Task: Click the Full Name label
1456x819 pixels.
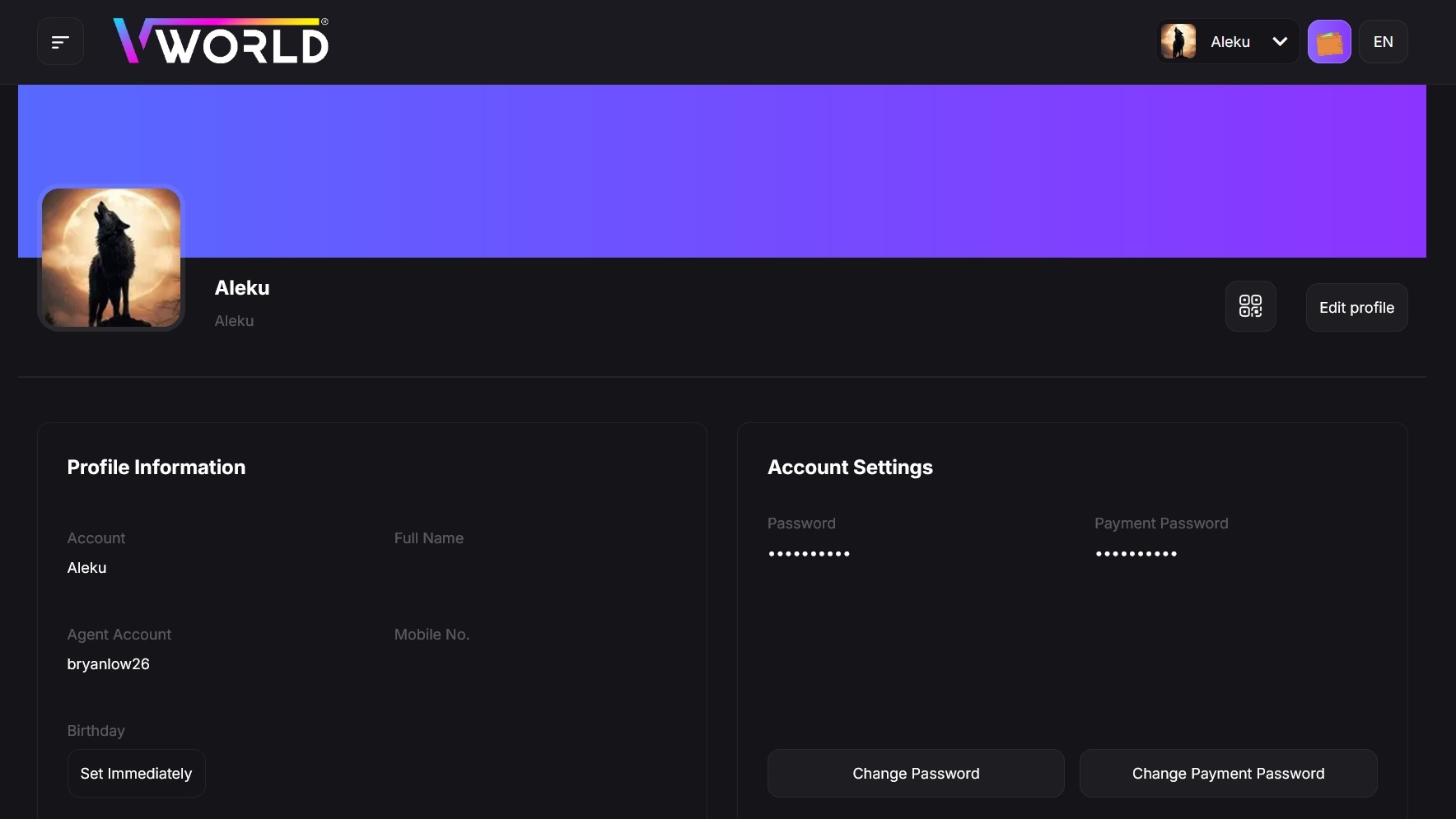Action: click(x=429, y=538)
